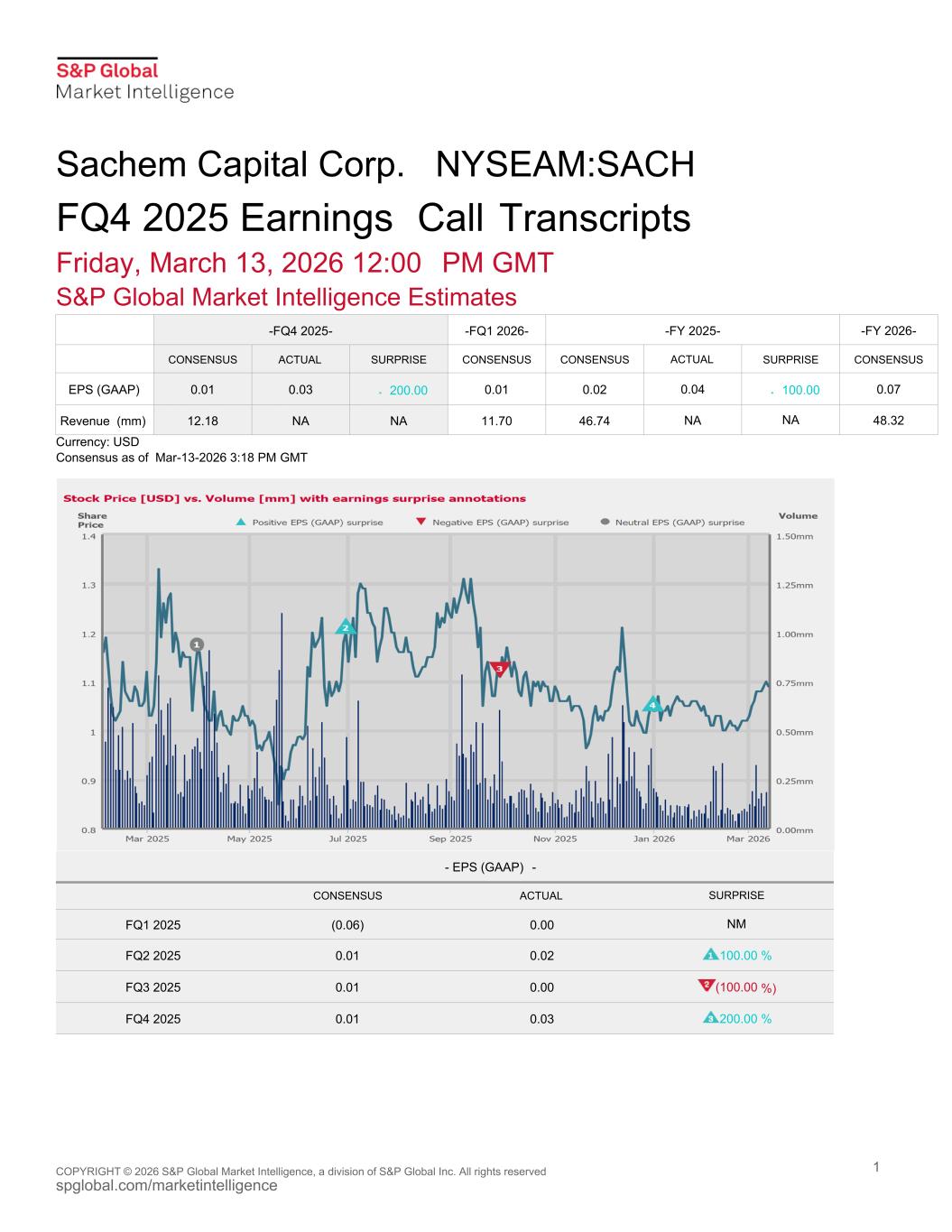Click the -FY 2026- column header

[x=888, y=331]
